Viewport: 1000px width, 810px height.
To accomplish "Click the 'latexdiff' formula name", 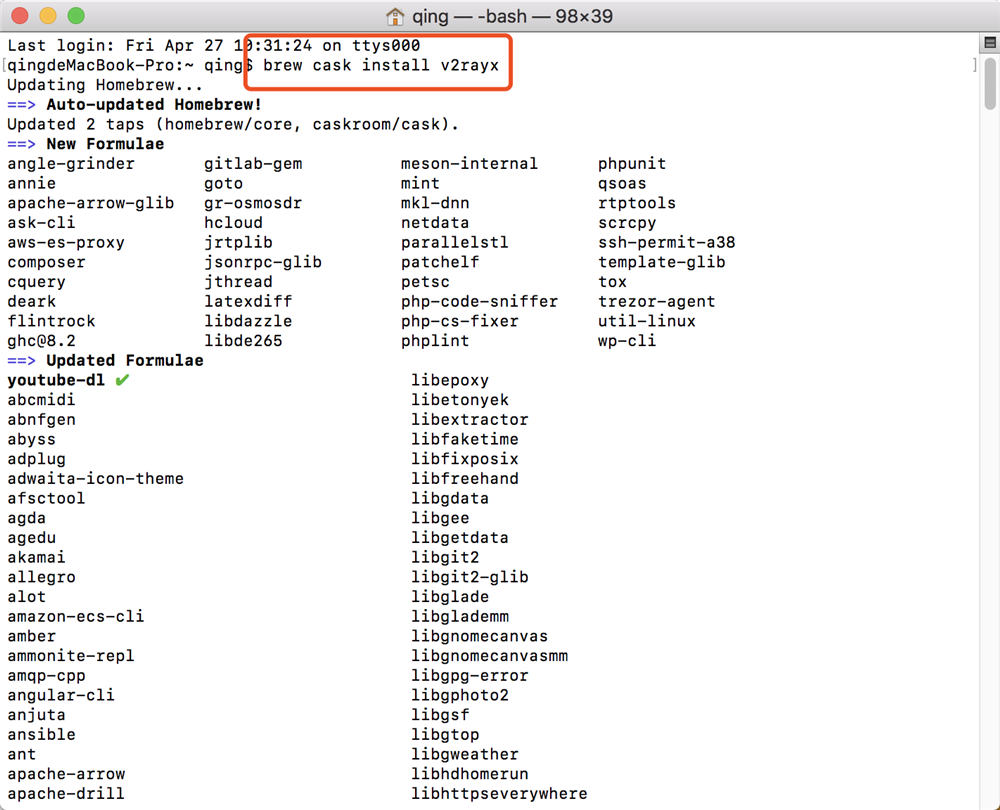I will [x=248, y=302].
